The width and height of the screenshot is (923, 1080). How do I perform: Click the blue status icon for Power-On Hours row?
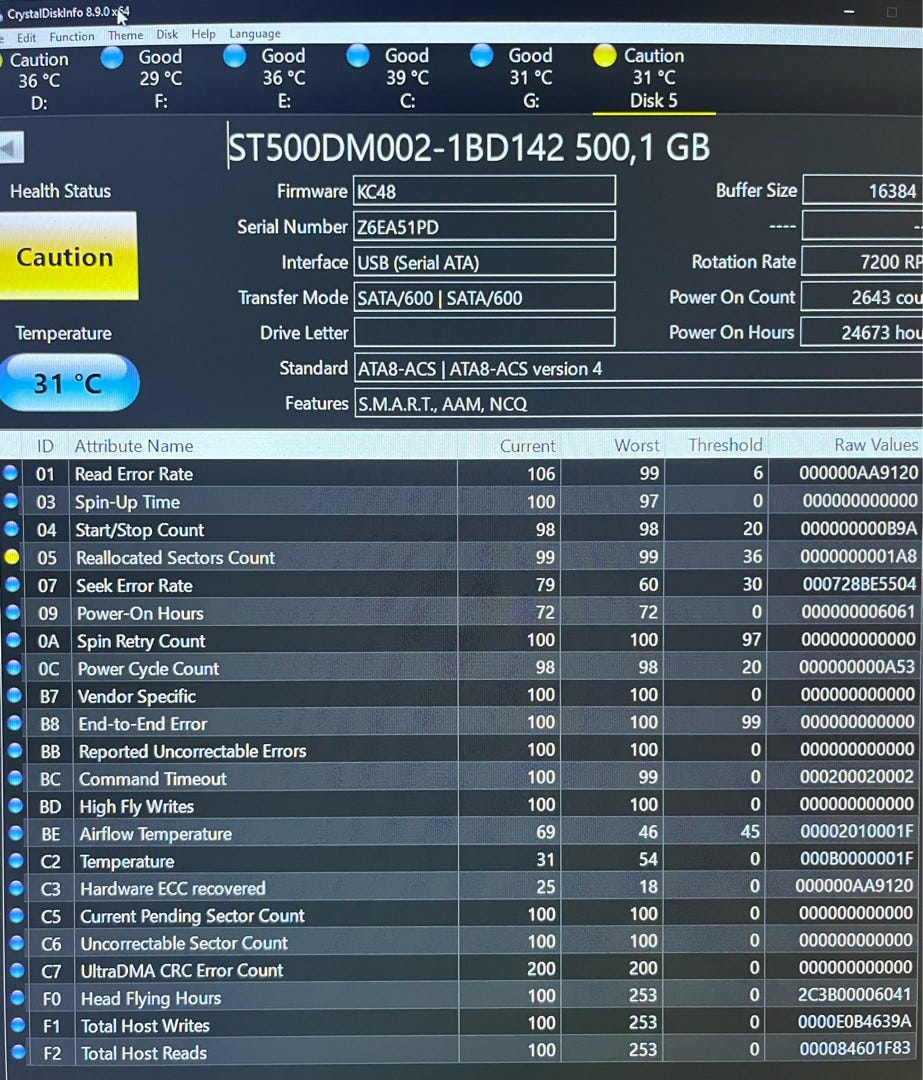pyautogui.click(x=12, y=612)
